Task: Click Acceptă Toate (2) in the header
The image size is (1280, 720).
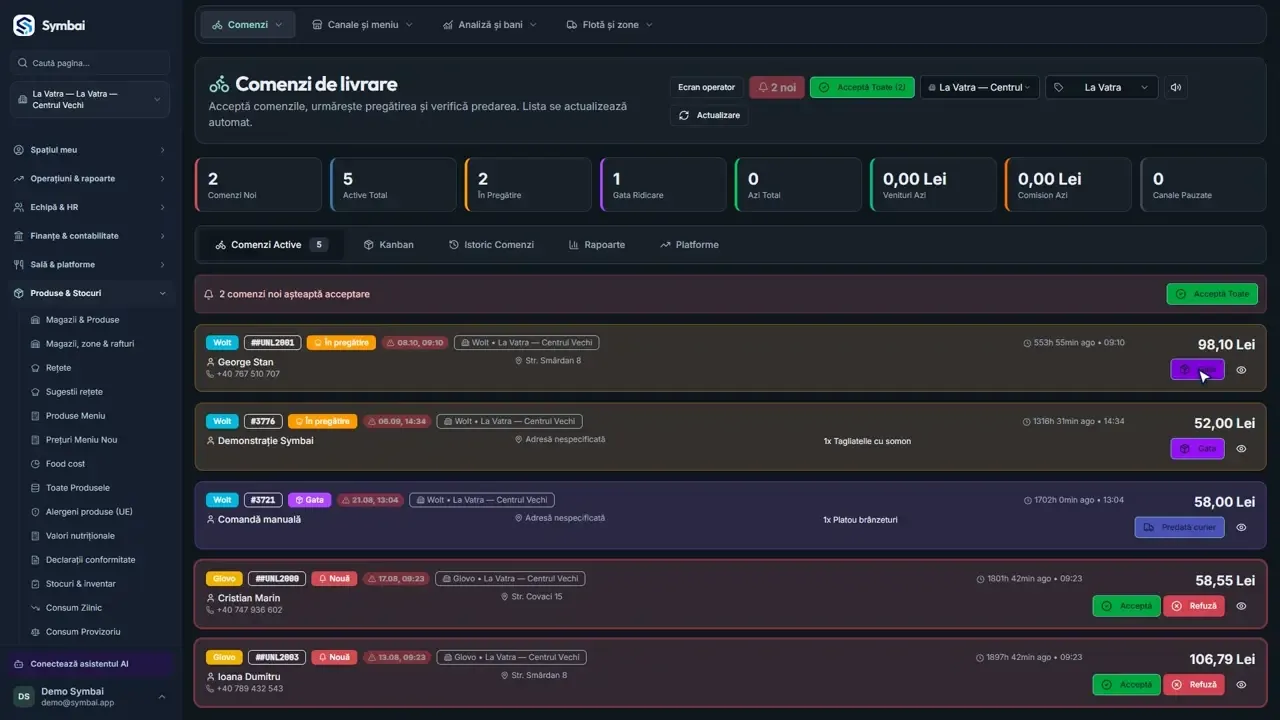Action: [862, 87]
